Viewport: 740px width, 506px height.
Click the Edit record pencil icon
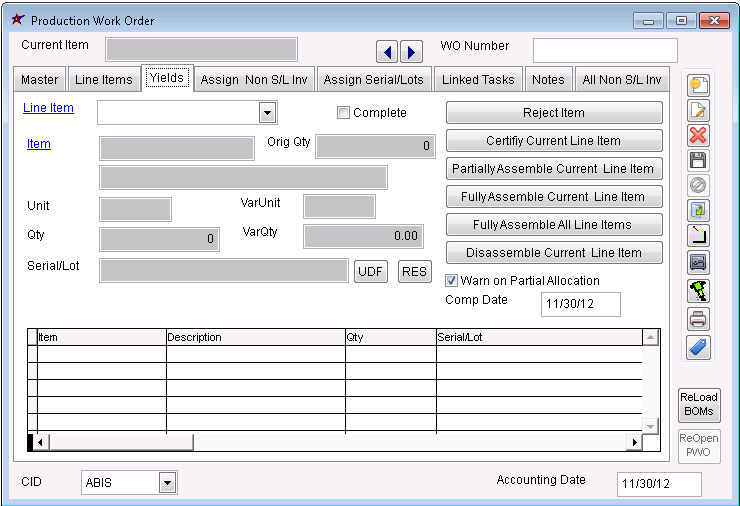click(x=699, y=111)
